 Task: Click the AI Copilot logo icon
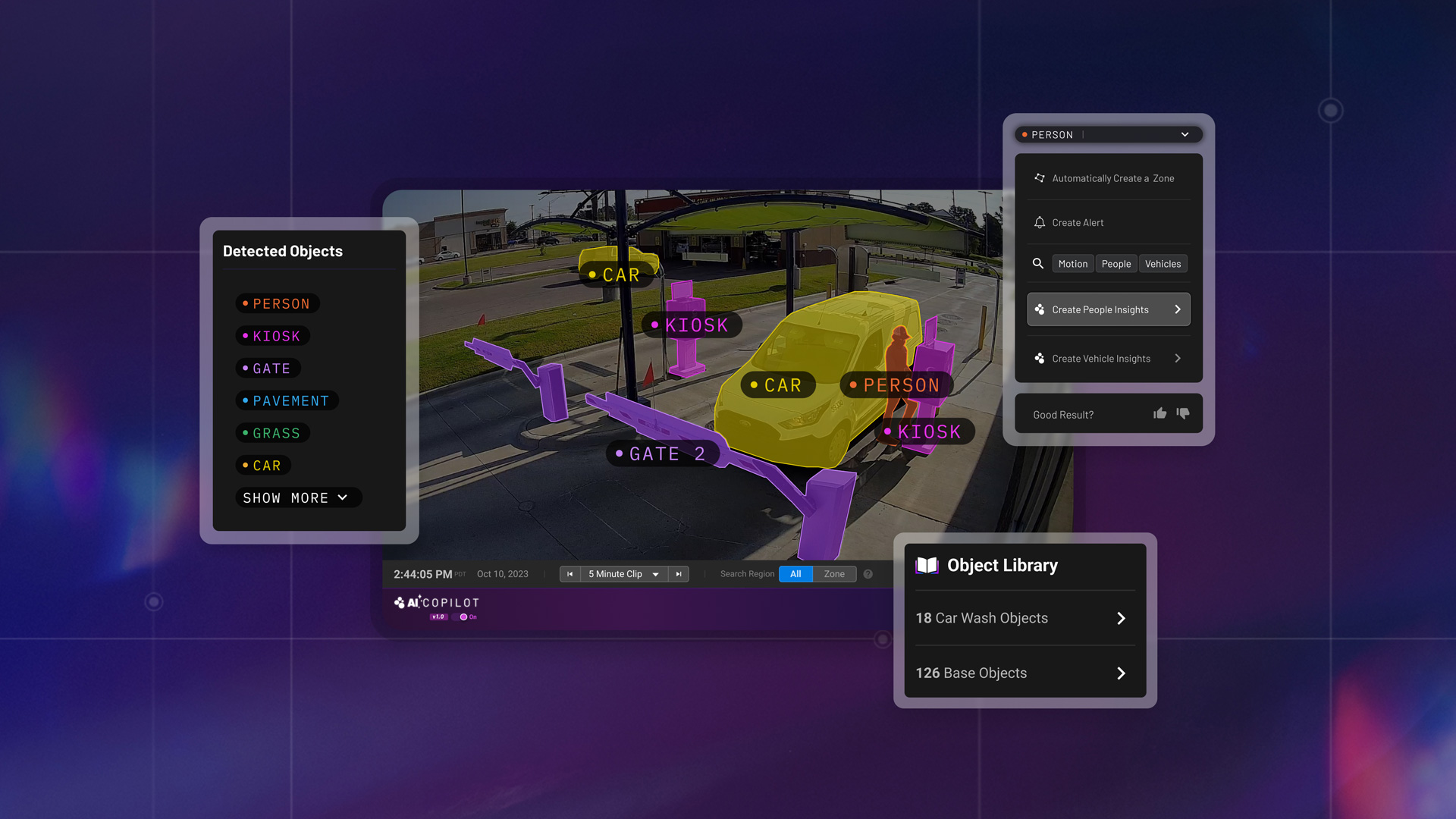(x=400, y=602)
